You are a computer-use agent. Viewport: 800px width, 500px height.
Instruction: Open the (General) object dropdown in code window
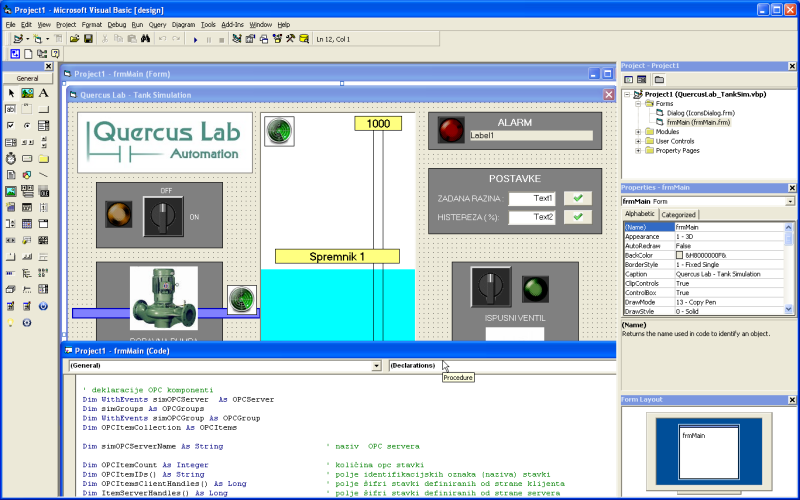coord(375,366)
